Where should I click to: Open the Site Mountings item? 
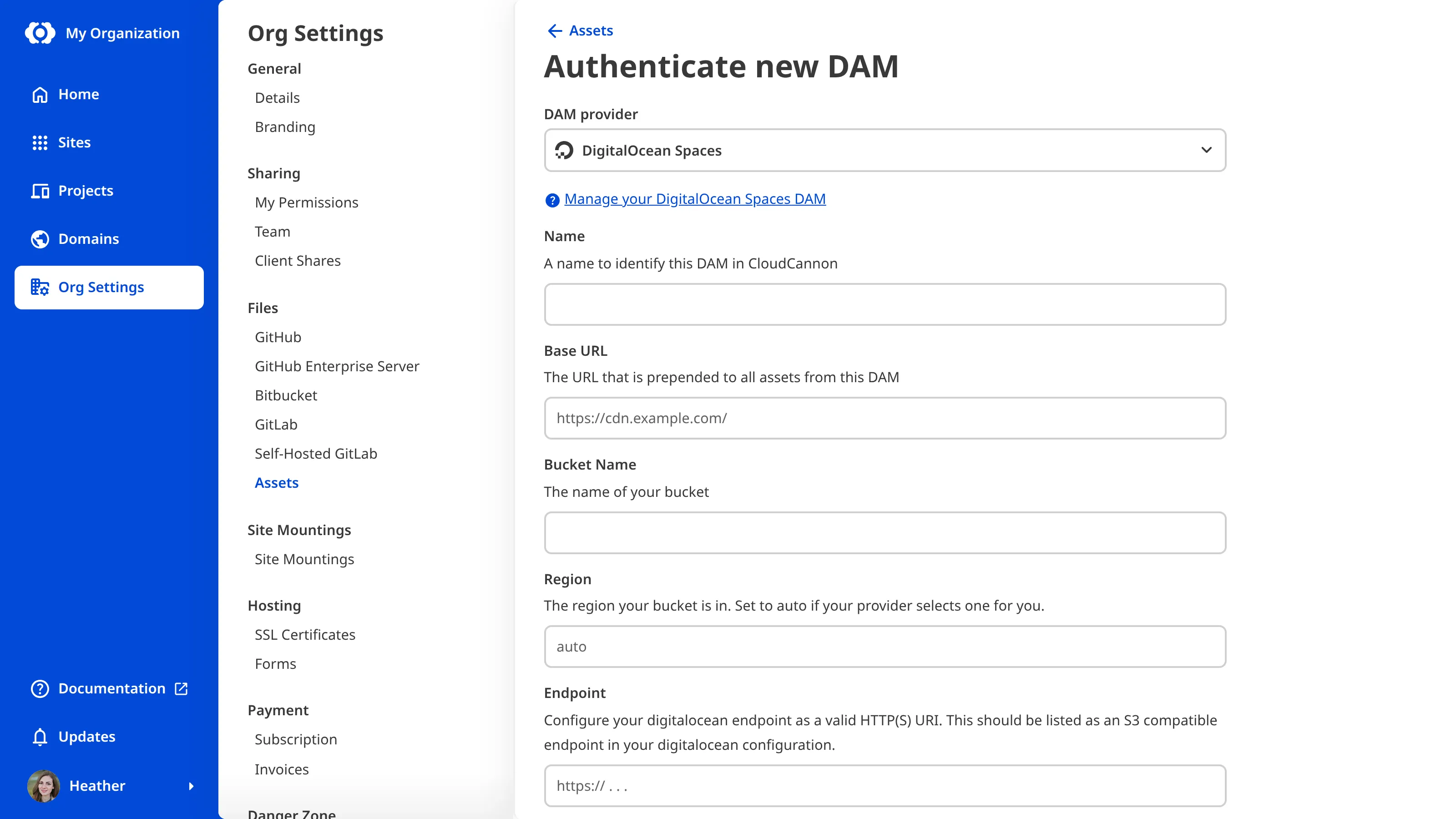[x=304, y=559]
